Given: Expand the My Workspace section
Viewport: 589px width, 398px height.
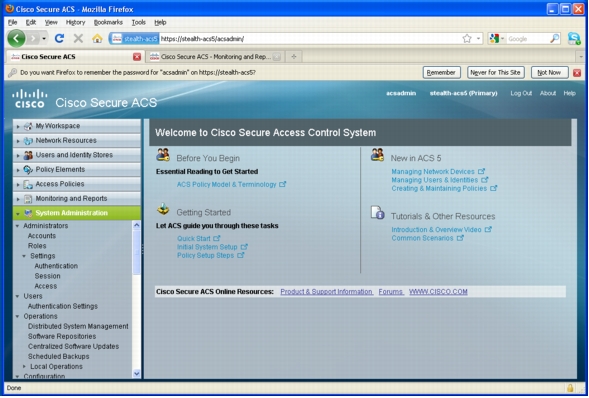Looking at the screenshot, I should 18,127.
